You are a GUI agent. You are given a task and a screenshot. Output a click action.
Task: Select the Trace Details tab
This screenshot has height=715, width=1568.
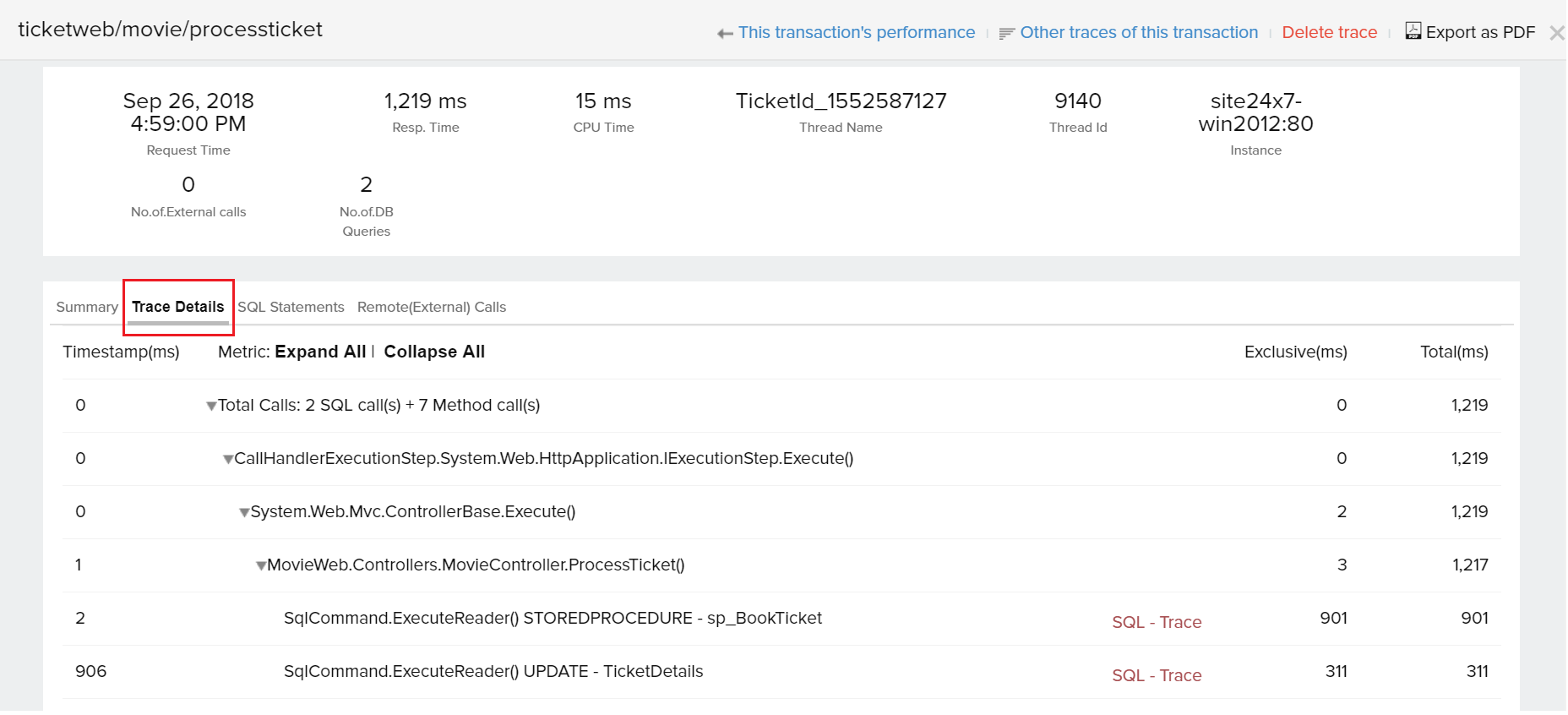pos(178,307)
